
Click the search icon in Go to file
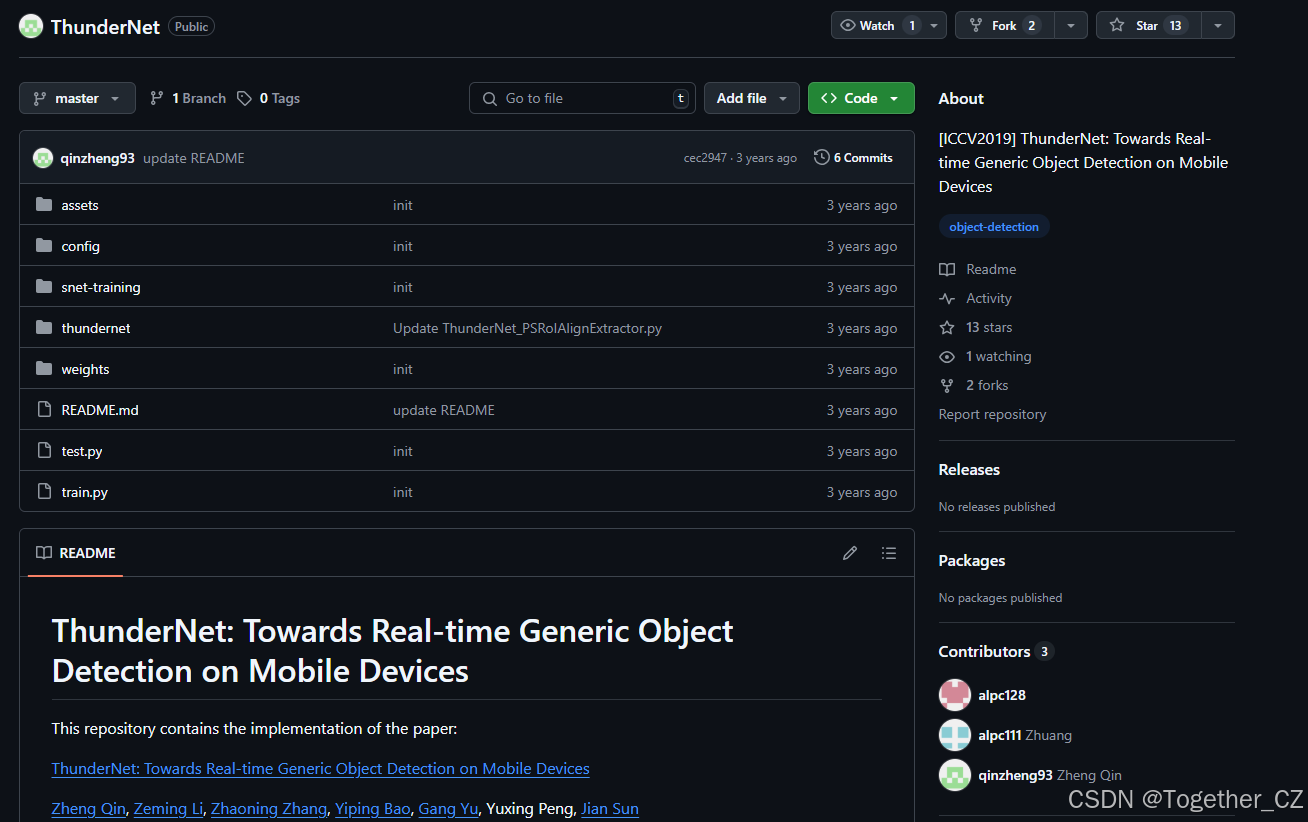coord(489,98)
